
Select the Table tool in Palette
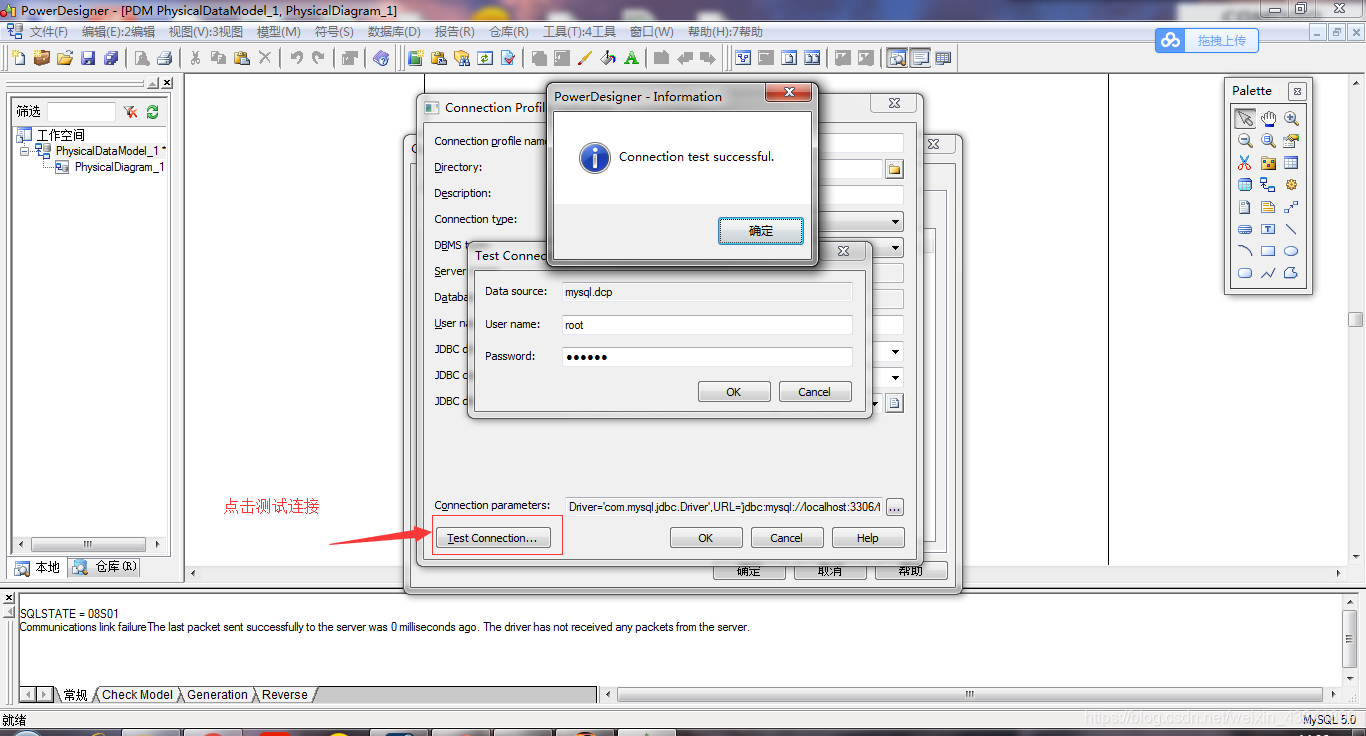[1291, 163]
